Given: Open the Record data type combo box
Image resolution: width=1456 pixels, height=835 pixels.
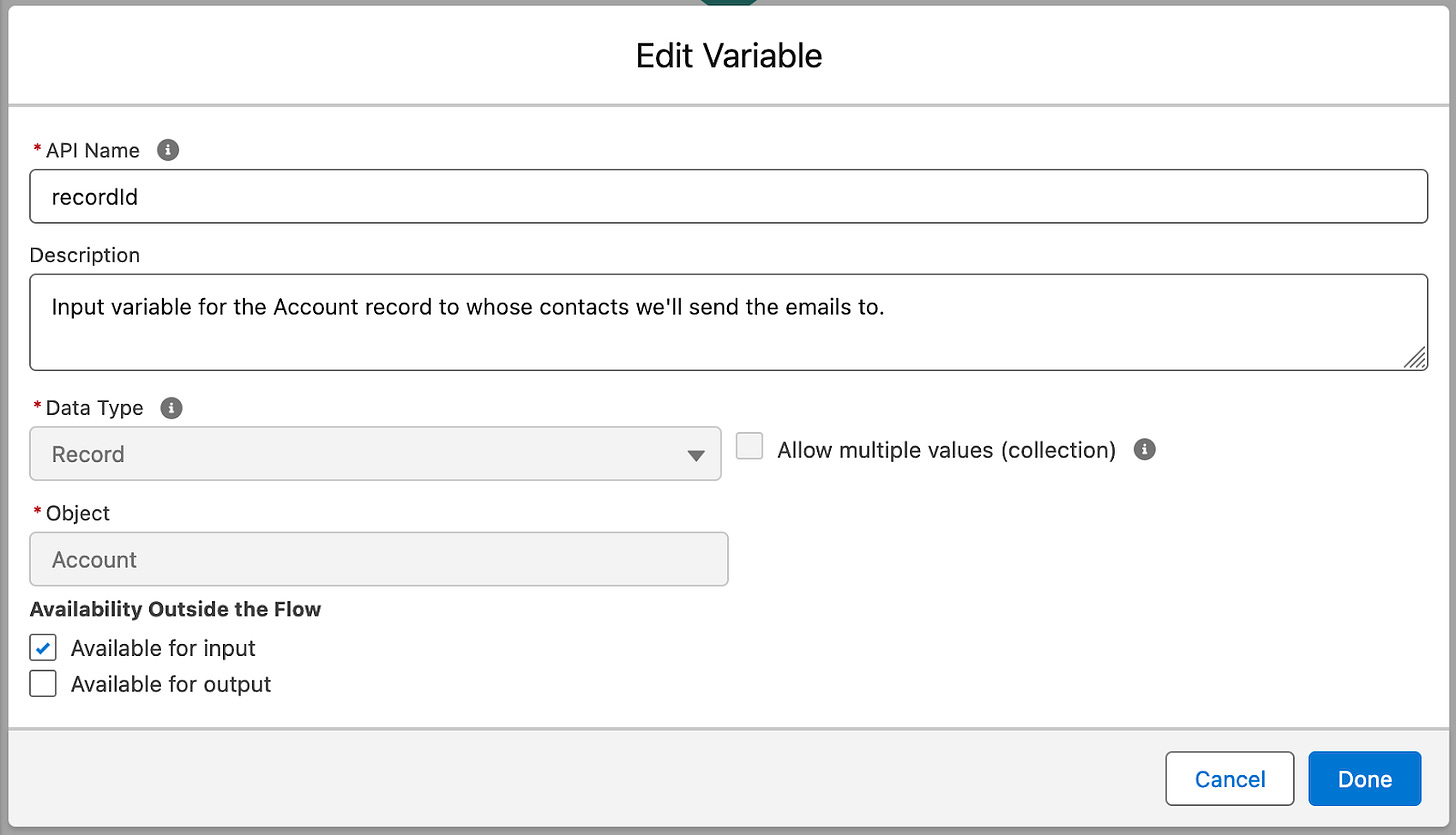Looking at the screenshot, I should [x=376, y=454].
